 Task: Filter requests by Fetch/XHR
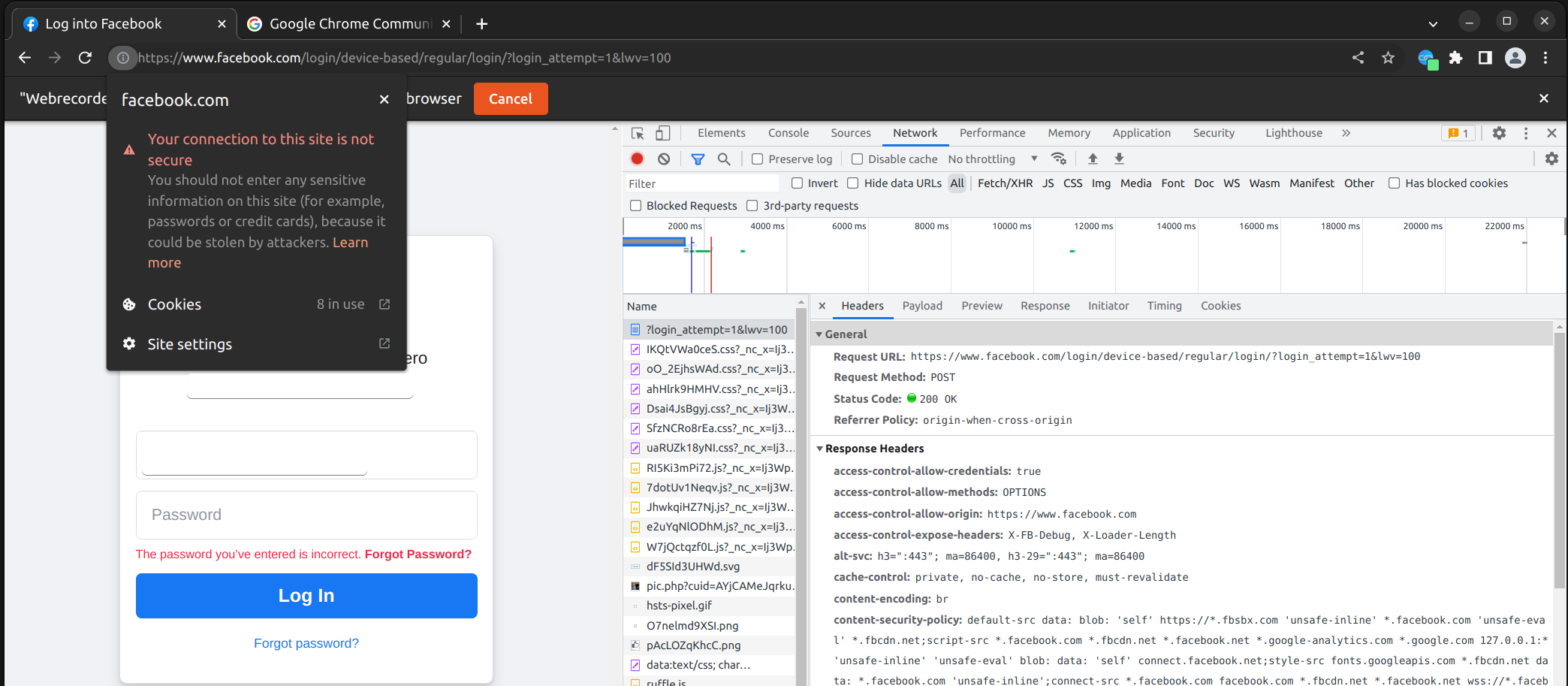coord(1005,183)
